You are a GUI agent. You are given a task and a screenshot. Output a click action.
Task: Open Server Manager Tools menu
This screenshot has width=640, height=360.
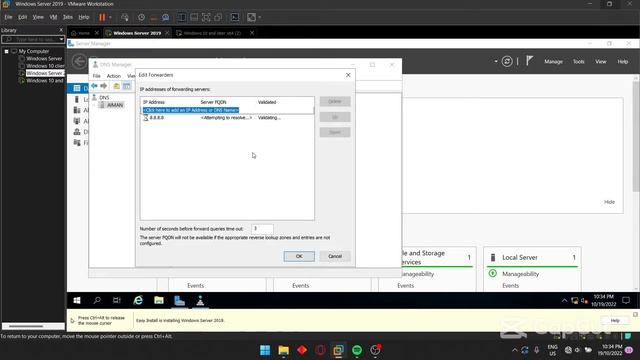(x=578, y=62)
